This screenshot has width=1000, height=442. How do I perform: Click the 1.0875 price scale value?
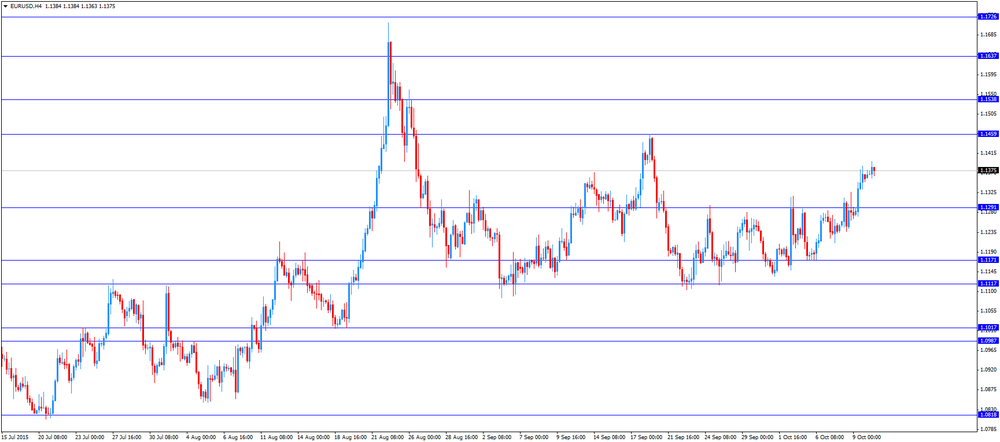click(x=989, y=389)
